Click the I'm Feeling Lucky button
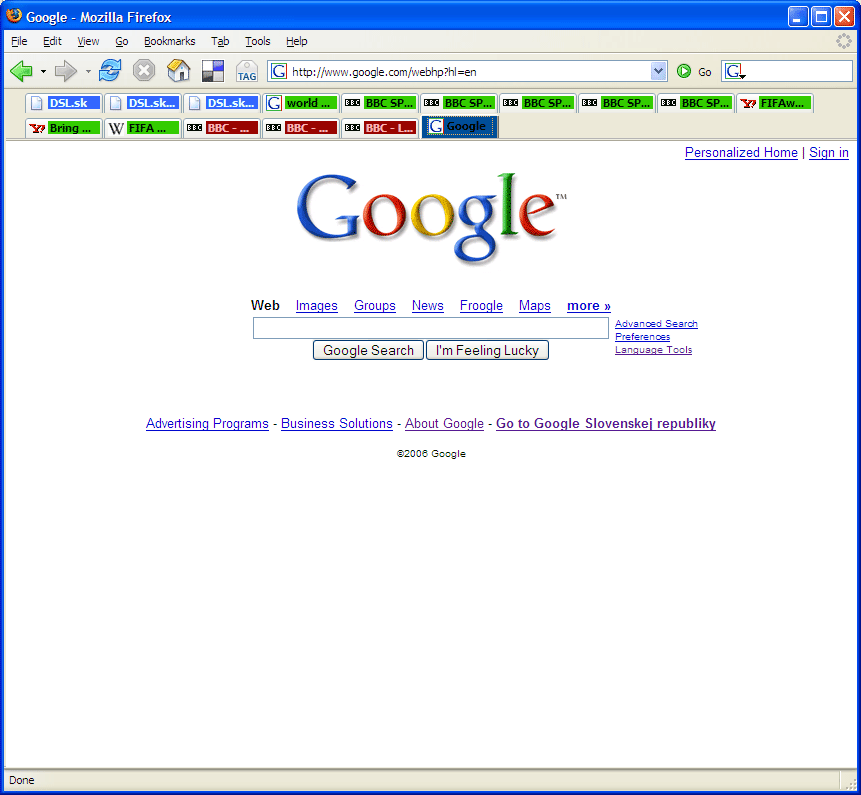Image resolution: width=861 pixels, height=795 pixels. (487, 350)
